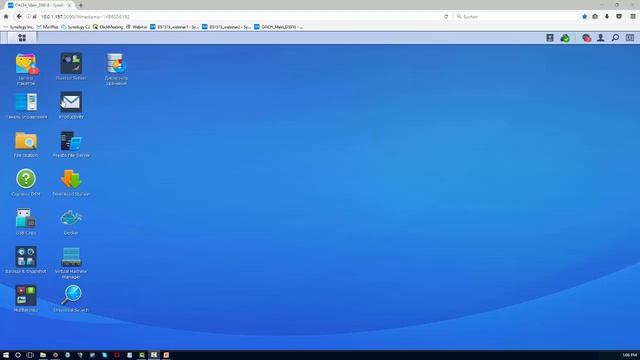This screenshot has width=640, height=360.
Task: Open the DSM Main Menu grid button
Action: 22,38
